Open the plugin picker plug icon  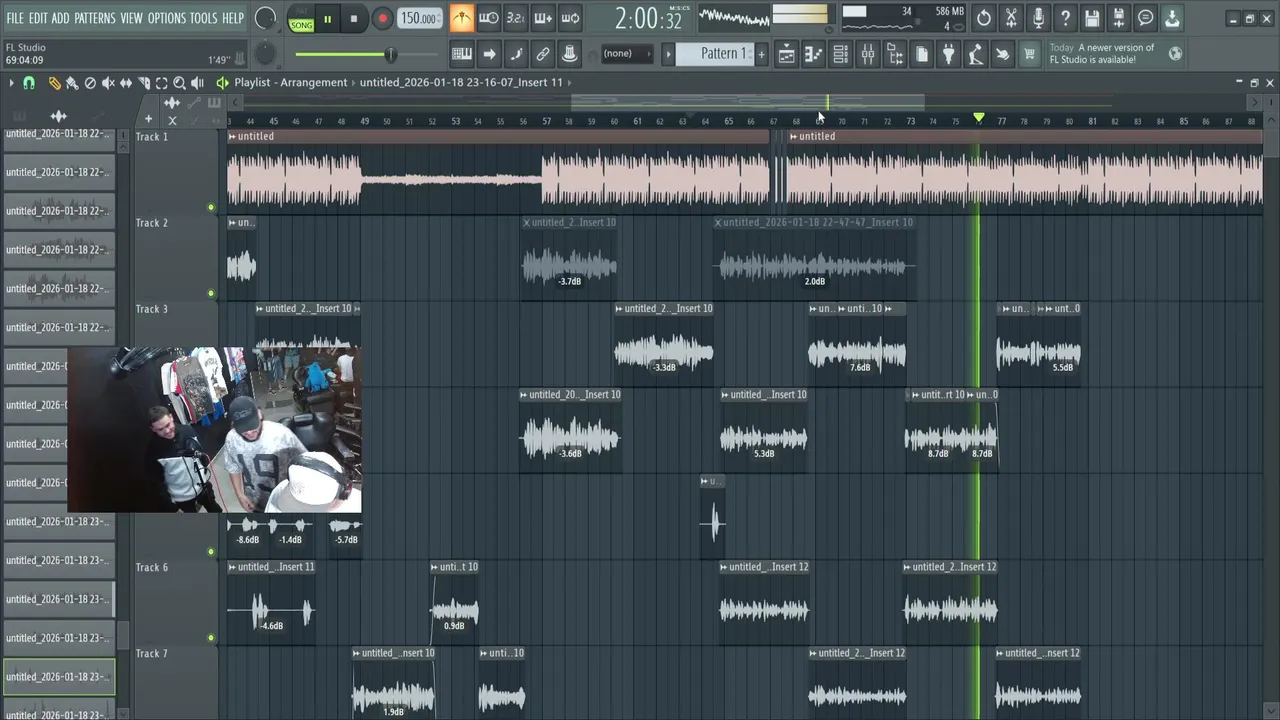click(x=949, y=55)
